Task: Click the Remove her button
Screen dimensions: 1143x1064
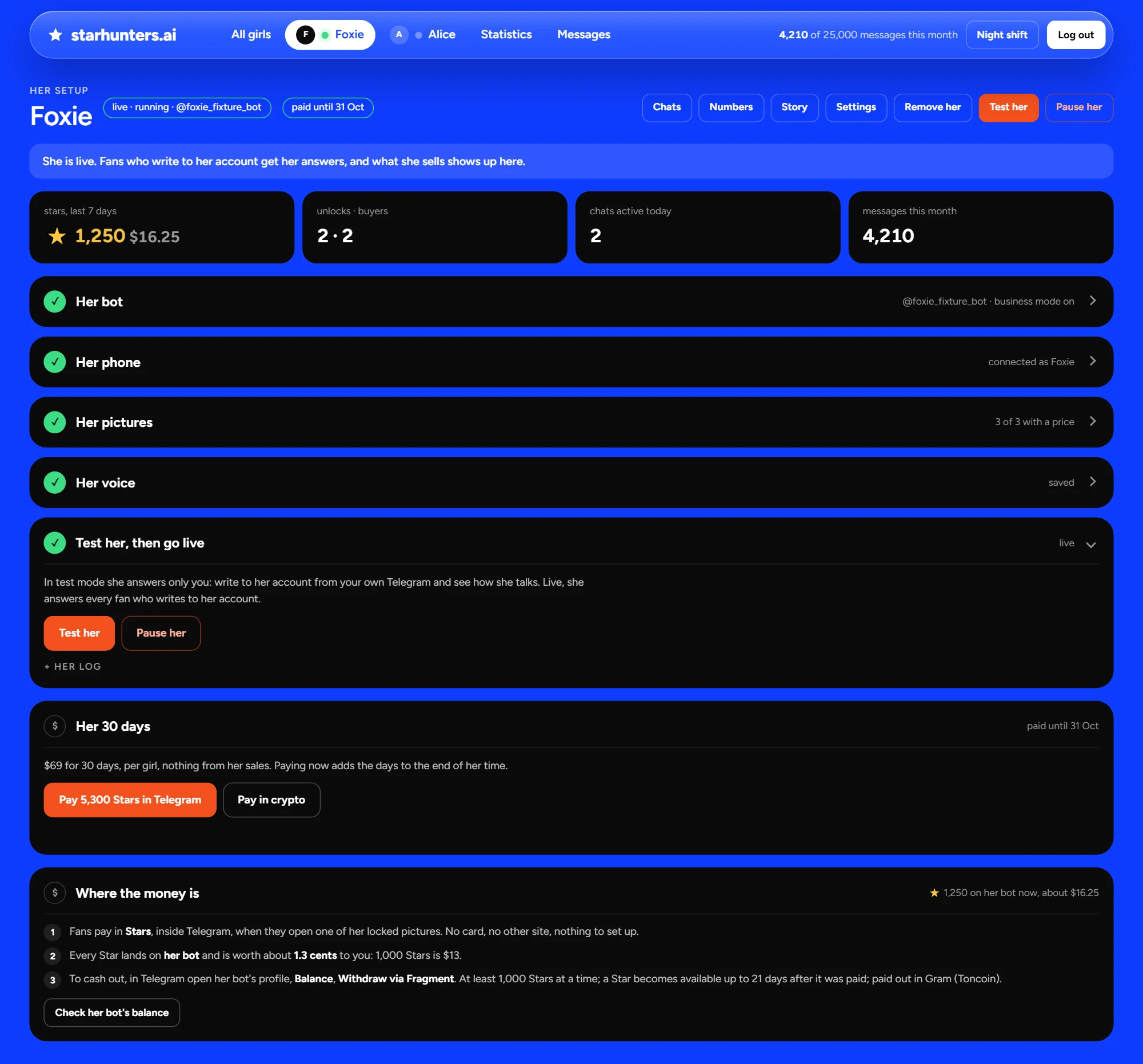Action: (x=932, y=107)
